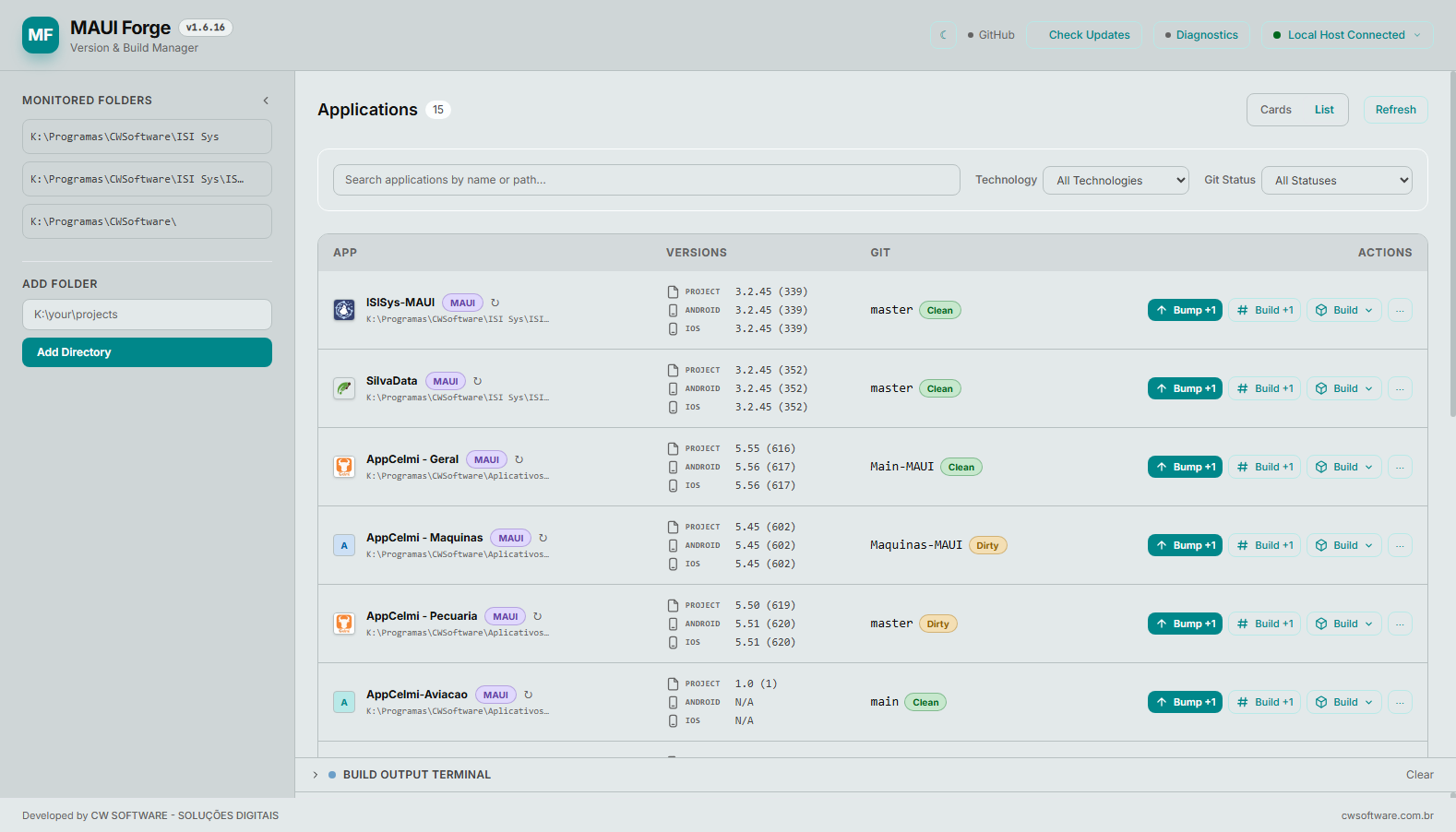
Task: Click AppCelmi - Geral app icon
Action: (344, 467)
